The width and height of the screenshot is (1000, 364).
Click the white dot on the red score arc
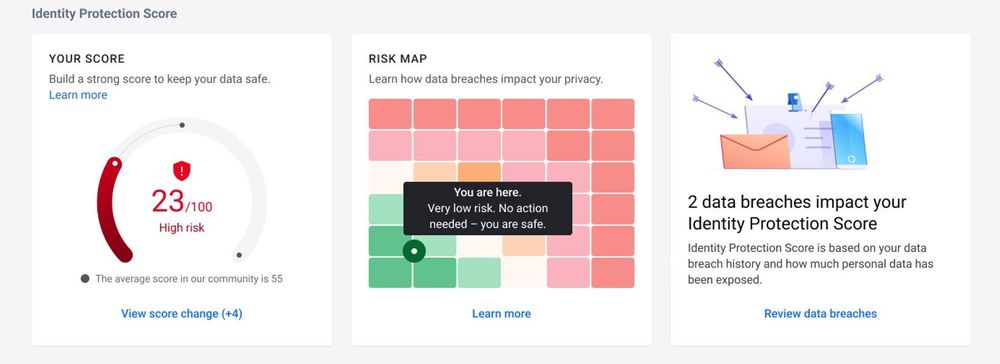coord(115,164)
